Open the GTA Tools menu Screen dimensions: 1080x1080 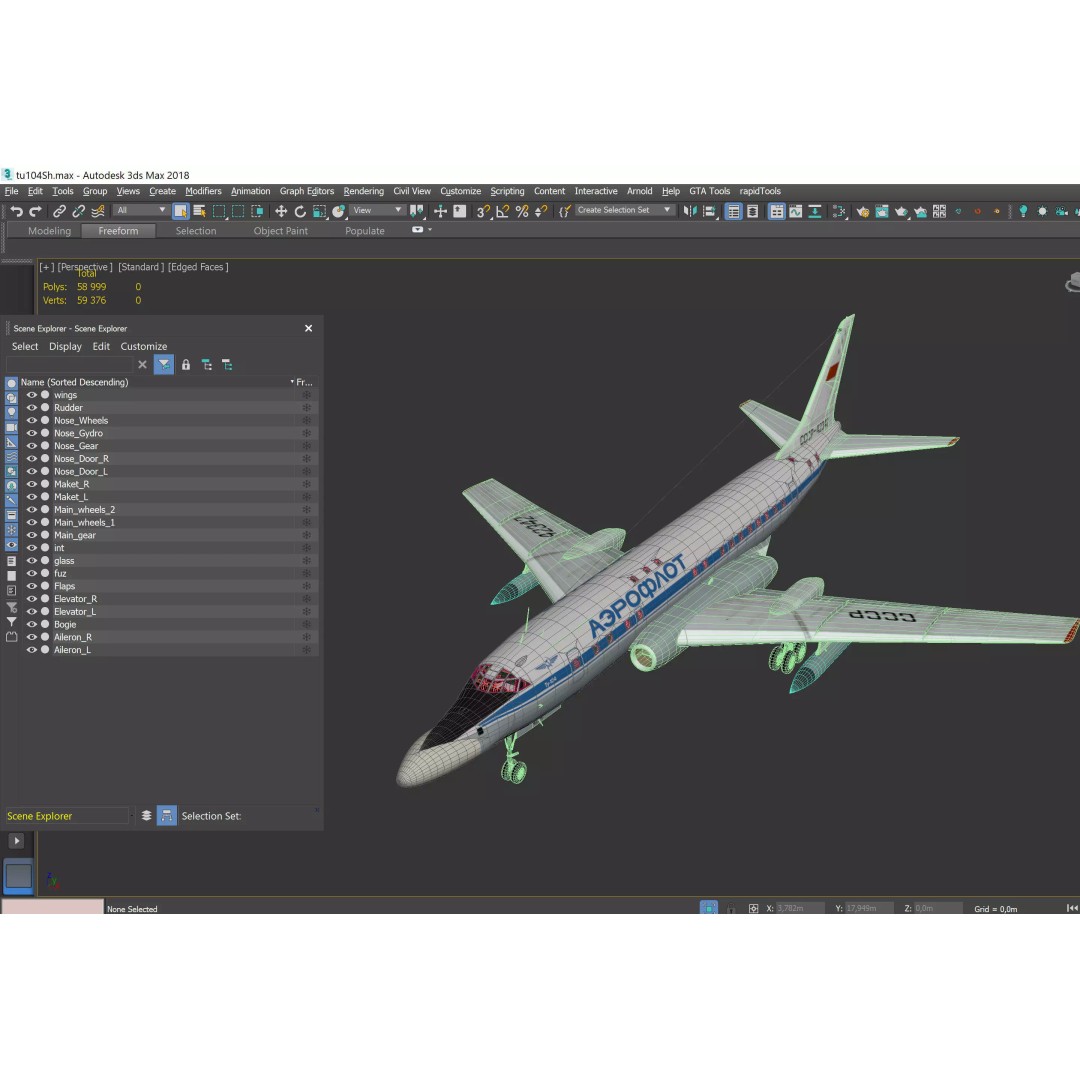coord(709,191)
